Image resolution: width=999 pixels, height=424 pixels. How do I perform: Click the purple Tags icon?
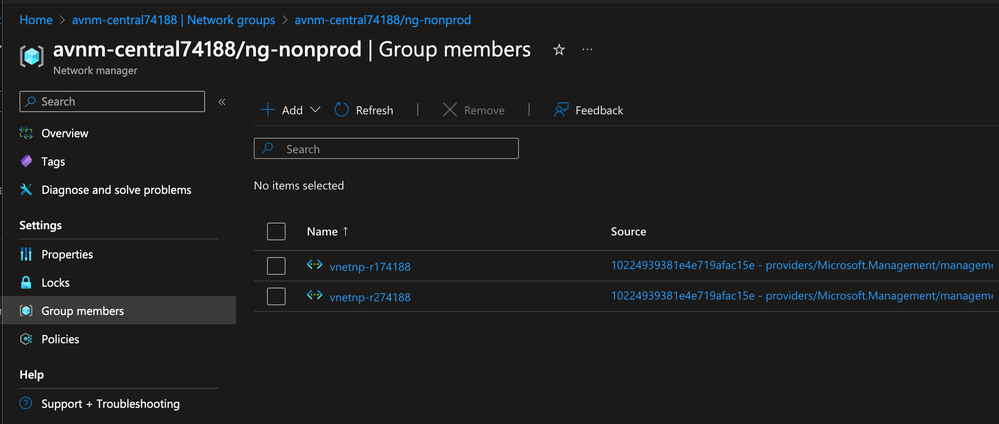click(x=26, y=161)
